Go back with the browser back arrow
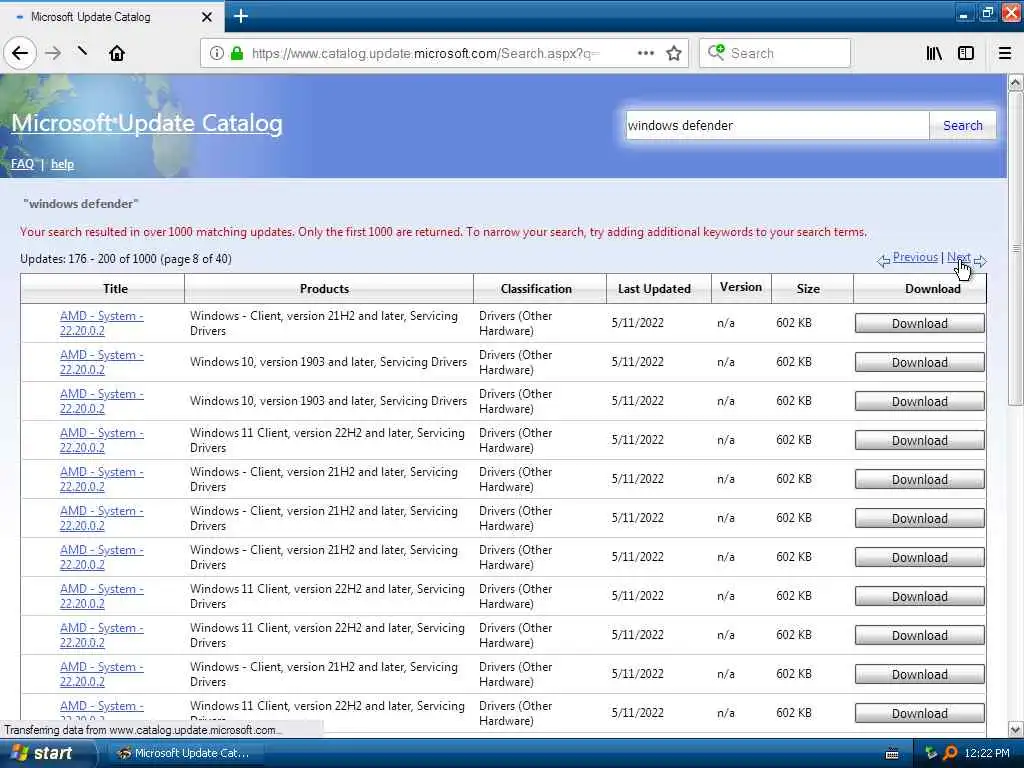 [20, 53]
